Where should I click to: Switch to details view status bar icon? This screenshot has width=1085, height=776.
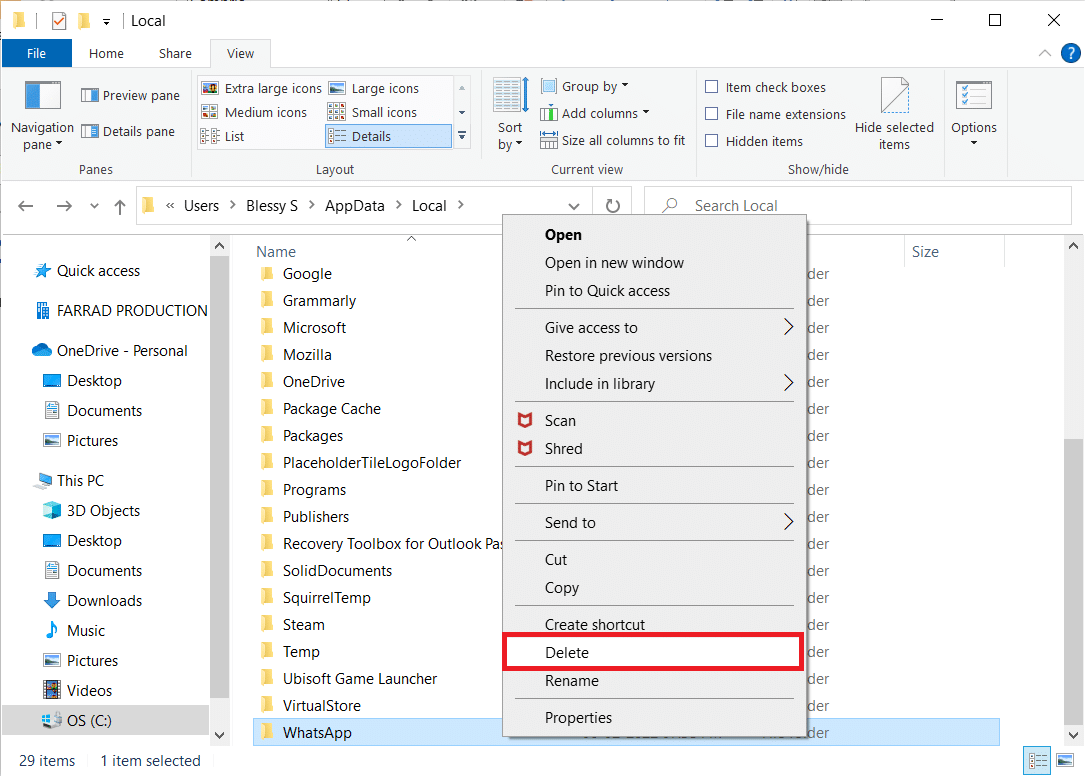click(x=1038, y=761)
